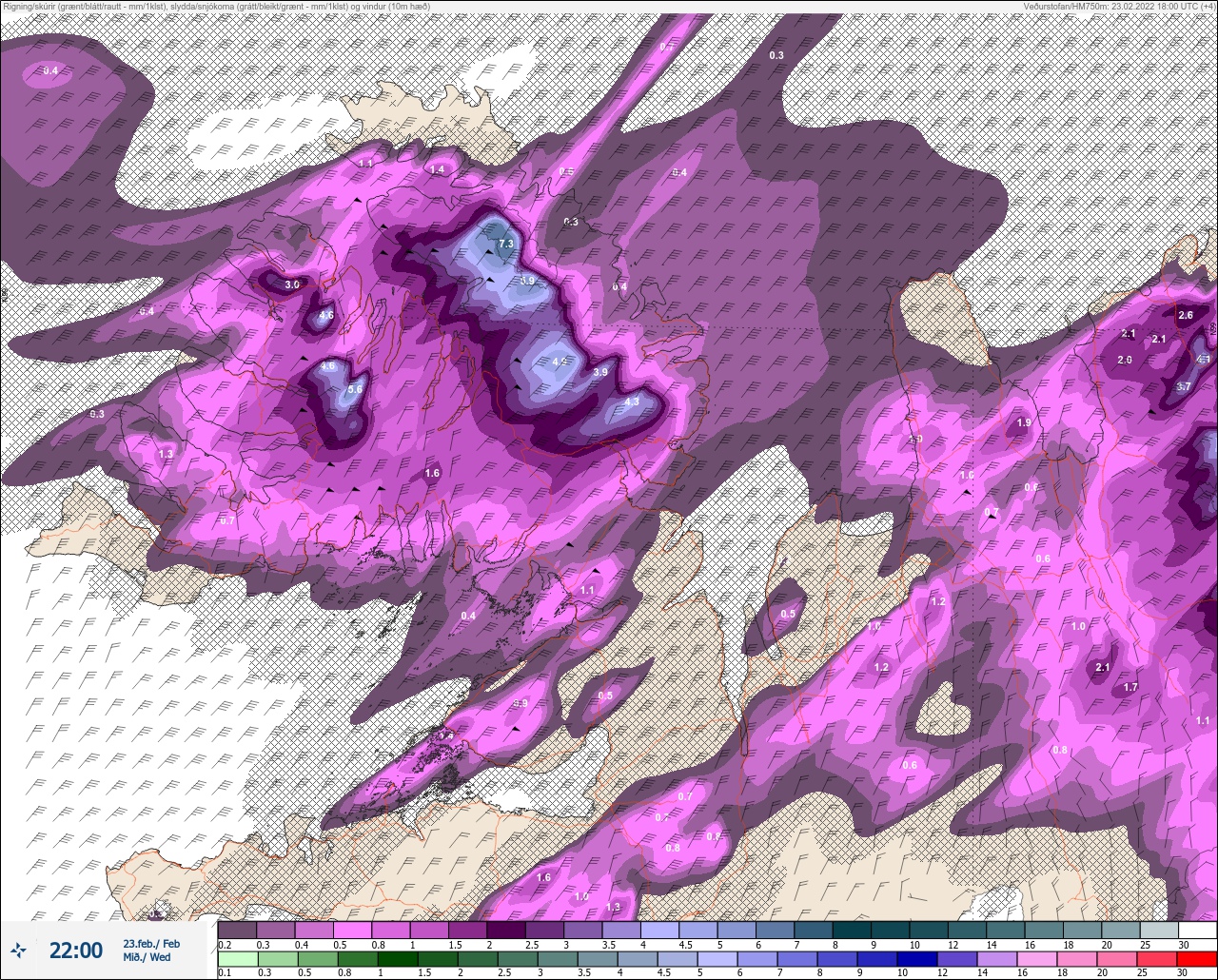Click the 1.9 precipitation value on map
Viewport: 1218px width, 980px height.
(1024, 422)
